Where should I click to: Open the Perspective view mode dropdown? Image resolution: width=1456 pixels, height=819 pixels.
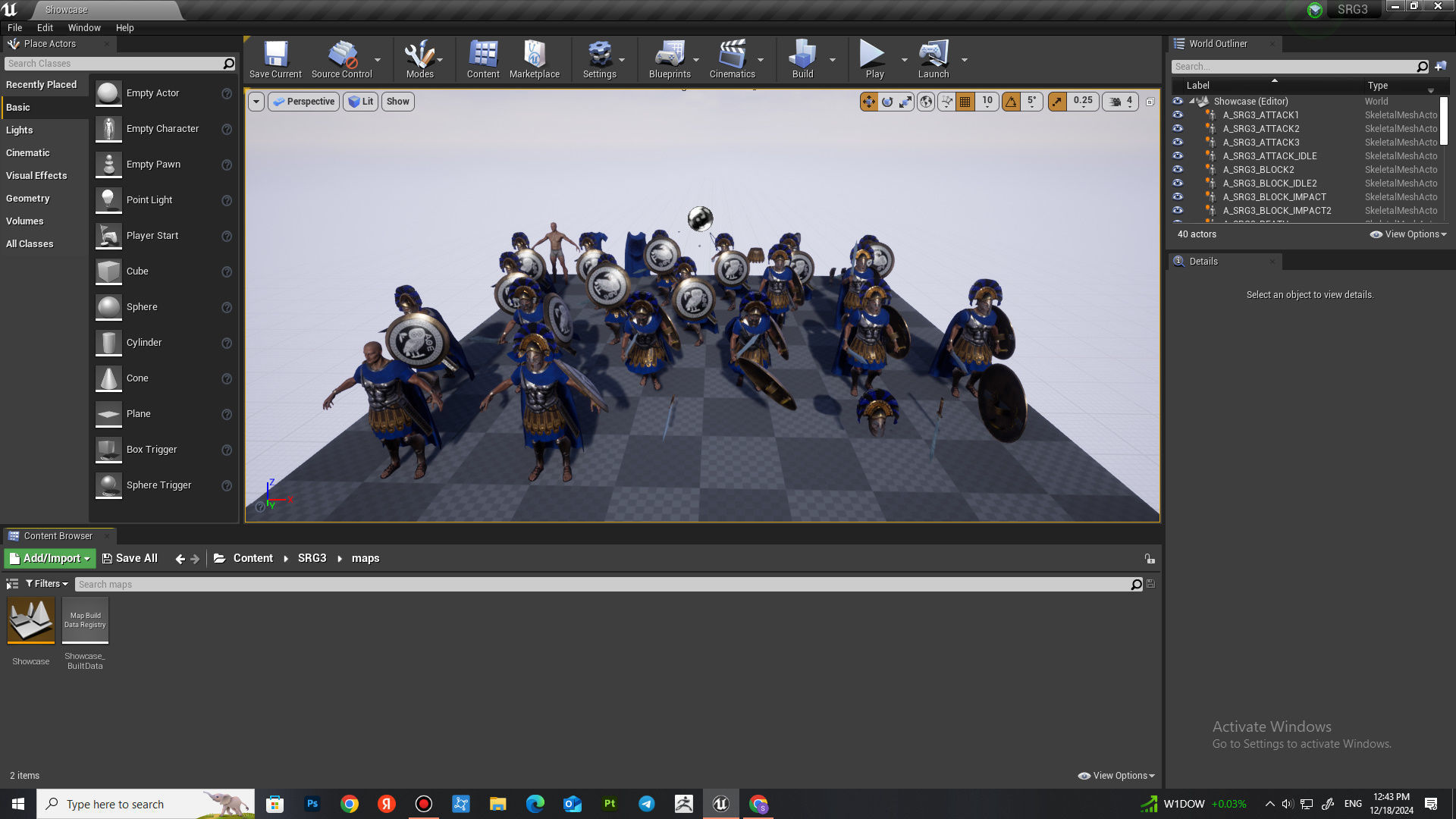tap(303, 102)
